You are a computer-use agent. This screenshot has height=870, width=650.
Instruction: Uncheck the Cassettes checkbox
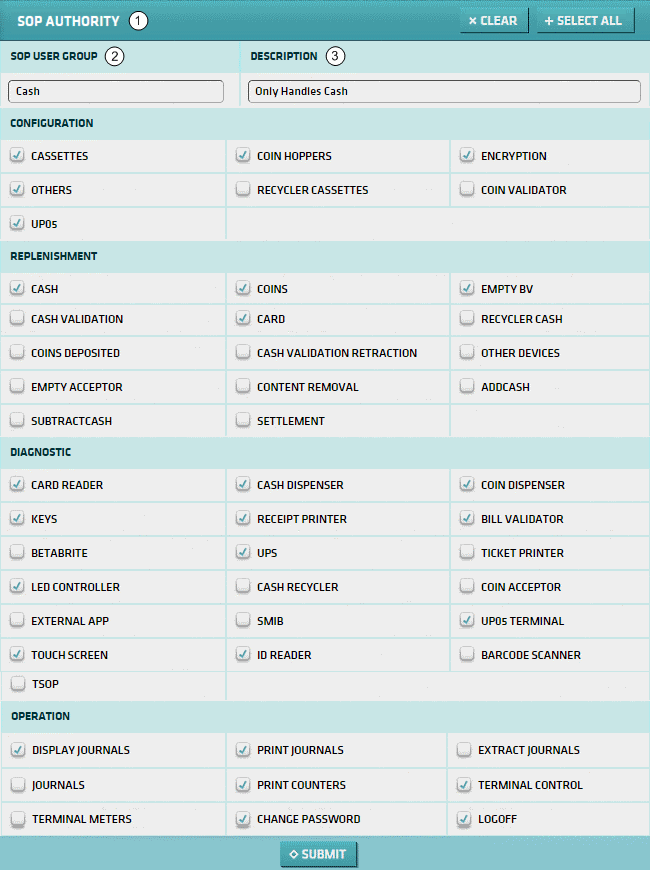(x=17, y=156)
